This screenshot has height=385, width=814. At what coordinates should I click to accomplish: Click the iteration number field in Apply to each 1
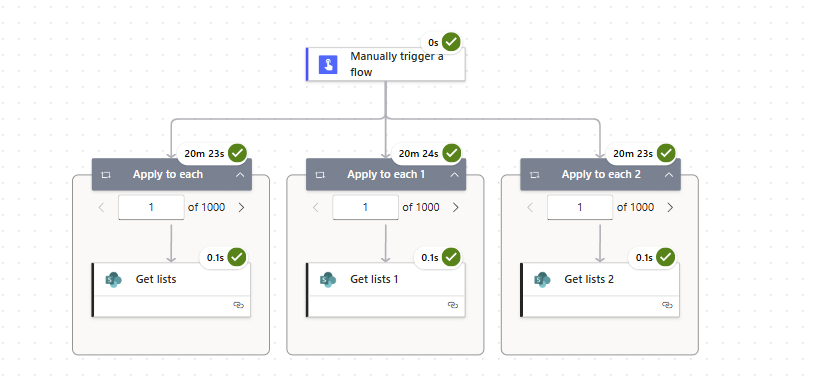tap(365, 208)
